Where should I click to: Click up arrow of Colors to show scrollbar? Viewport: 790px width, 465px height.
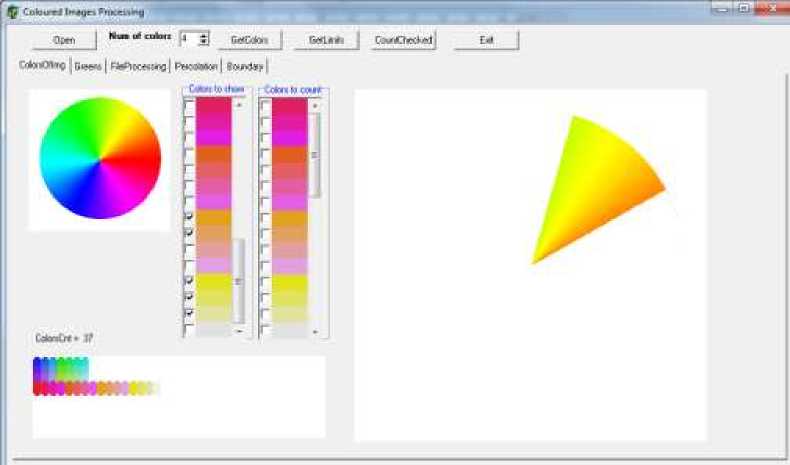(239, 105)
